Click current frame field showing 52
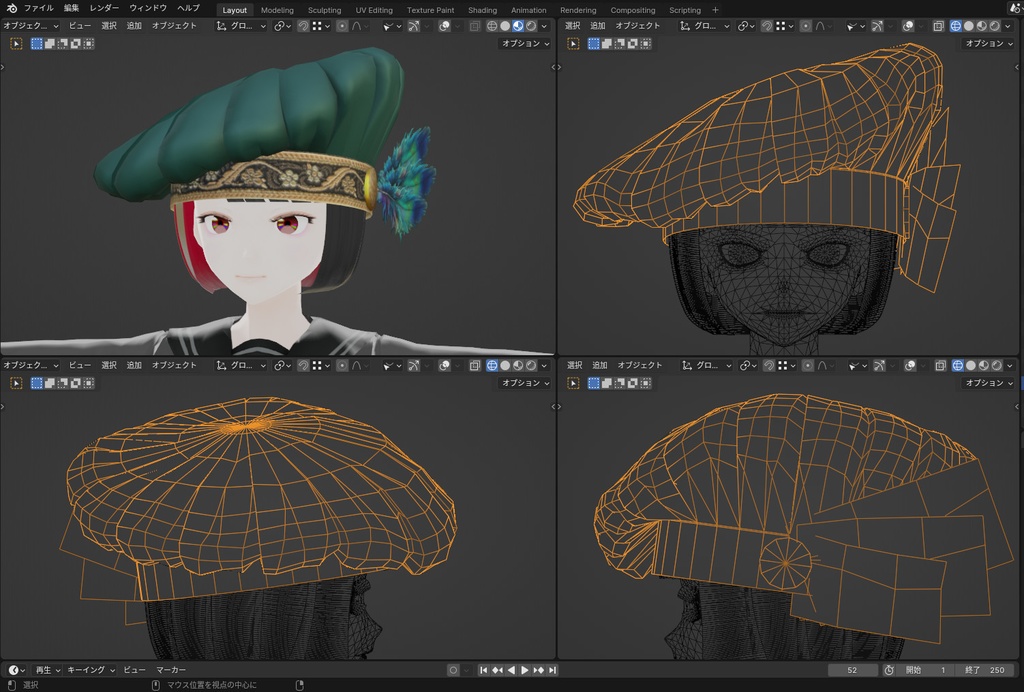Image resolution: width=1024 pixels, height=692 pixels. 852,670
